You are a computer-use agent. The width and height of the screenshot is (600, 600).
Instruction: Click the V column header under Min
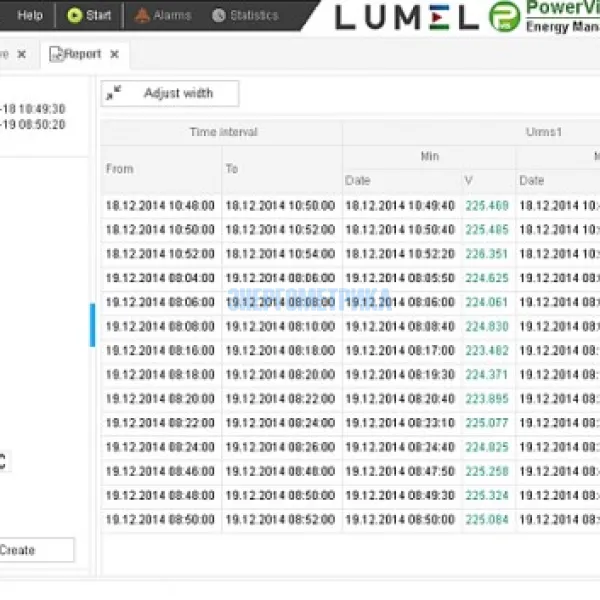pos(468,181)
